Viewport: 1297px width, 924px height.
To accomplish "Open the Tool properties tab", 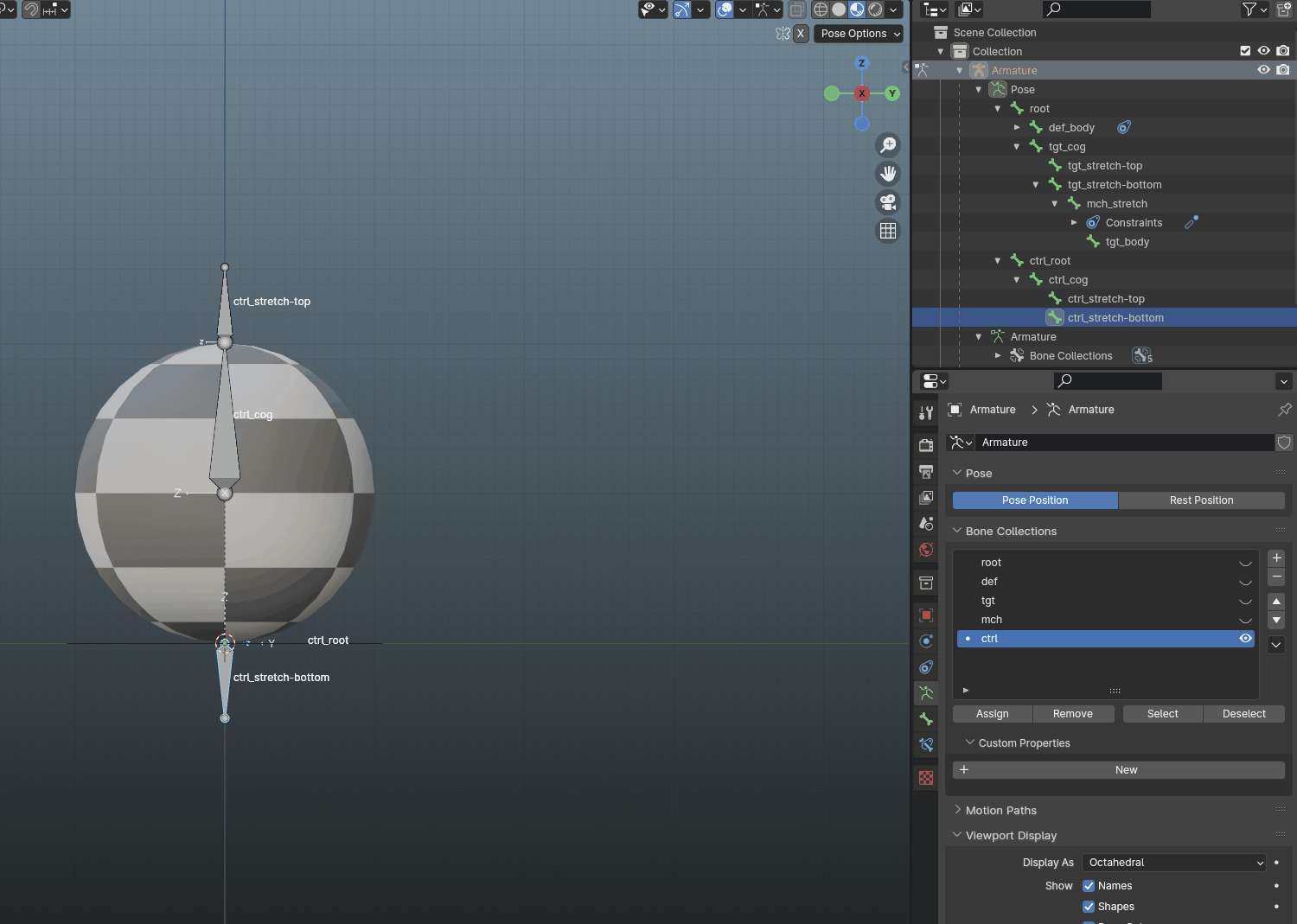I will pos(926,413).
